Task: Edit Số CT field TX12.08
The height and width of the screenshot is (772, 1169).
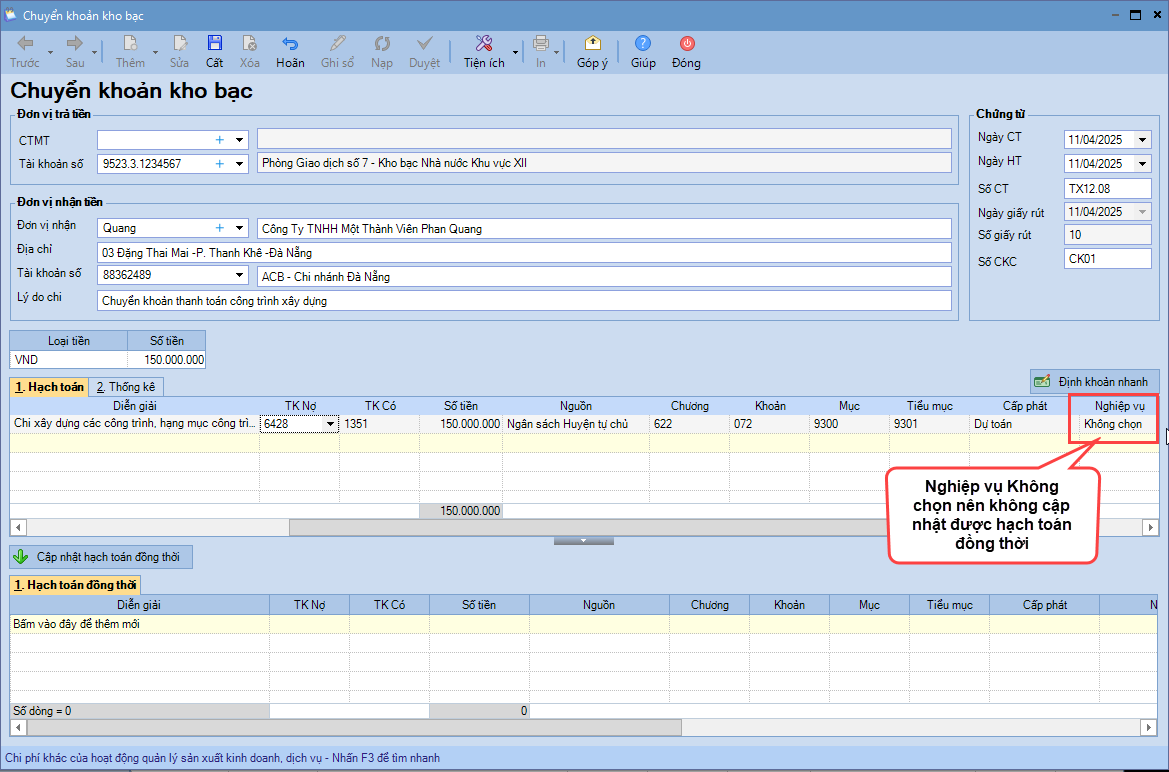Action: click(1107, 188)
